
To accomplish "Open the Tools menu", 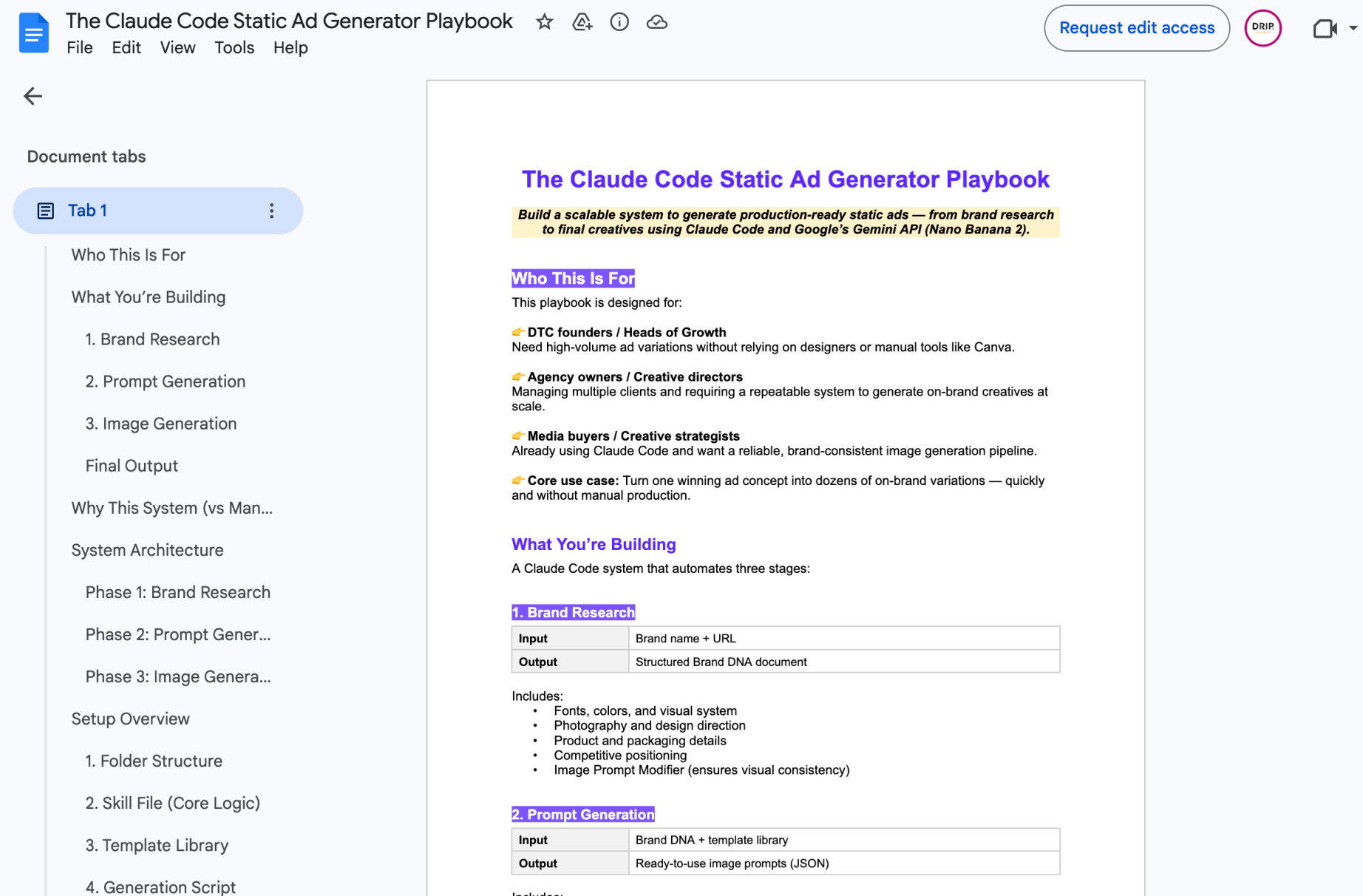I will pyautogui.click(x=234, y=47).
